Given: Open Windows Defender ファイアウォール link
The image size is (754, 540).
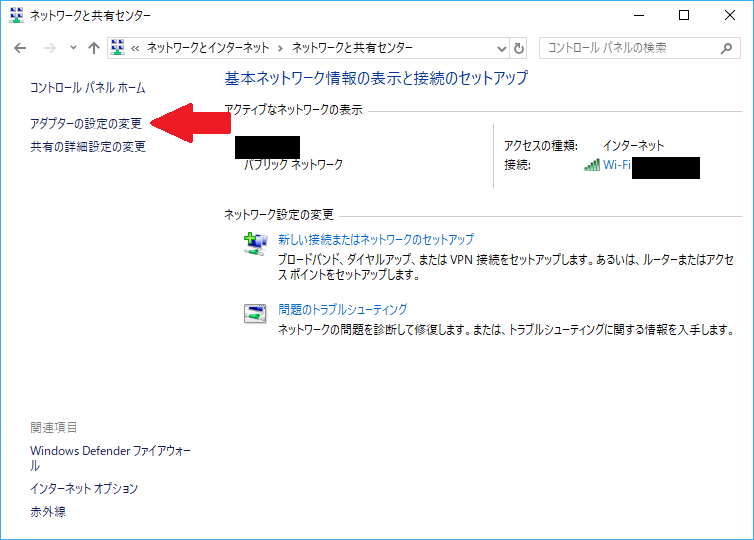Looking at the screenshot, I should pos(110,458).
